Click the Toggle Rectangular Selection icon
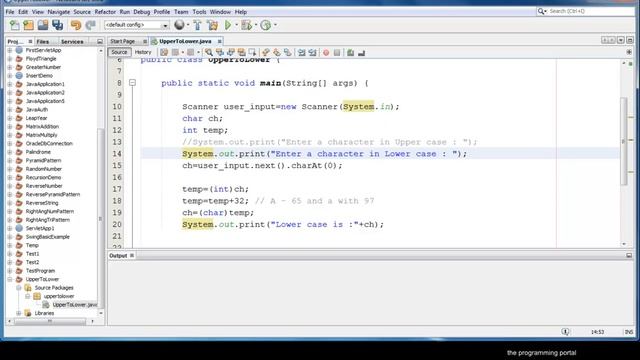Viewport: 640px width, 360px height. coord(252,52)
